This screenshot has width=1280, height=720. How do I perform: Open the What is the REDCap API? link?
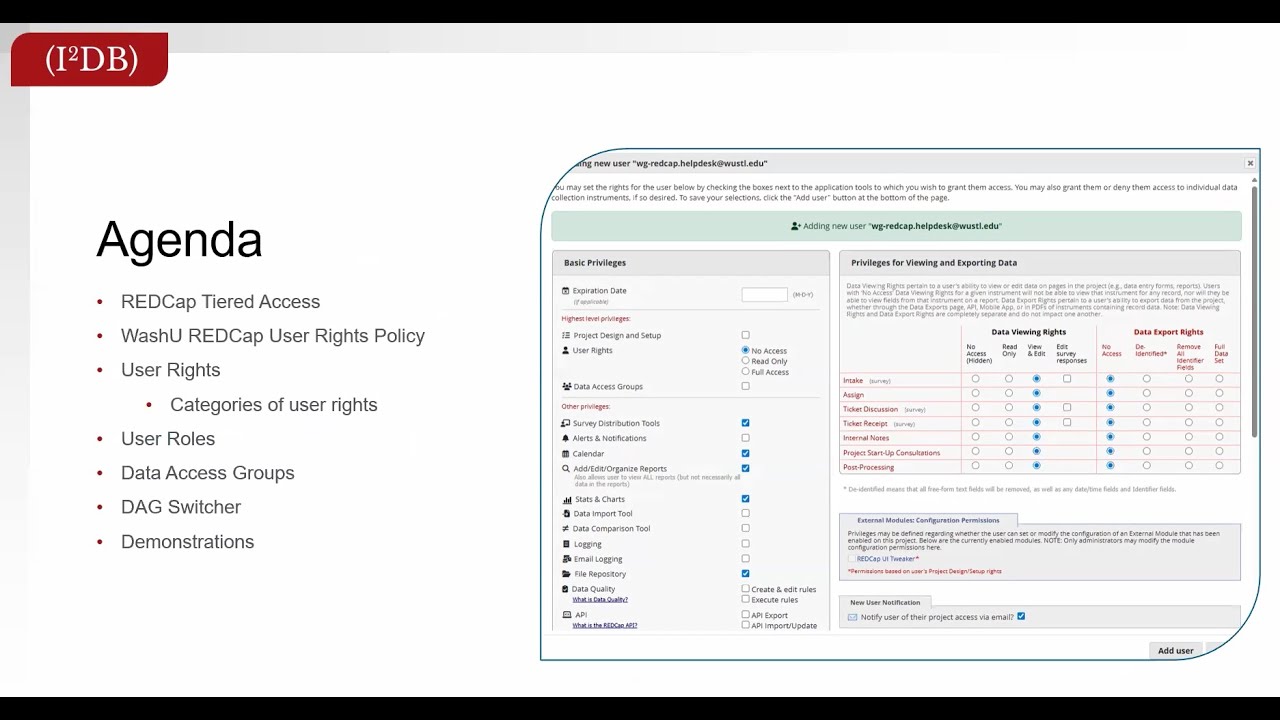coord(605,625)
